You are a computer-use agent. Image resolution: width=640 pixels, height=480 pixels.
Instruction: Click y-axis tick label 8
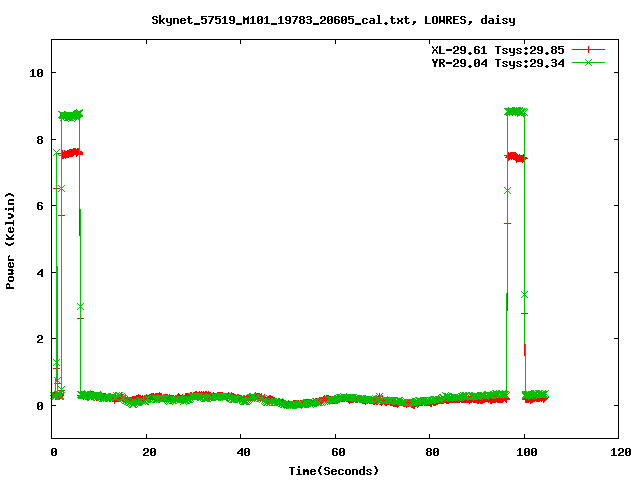point(40,140)
